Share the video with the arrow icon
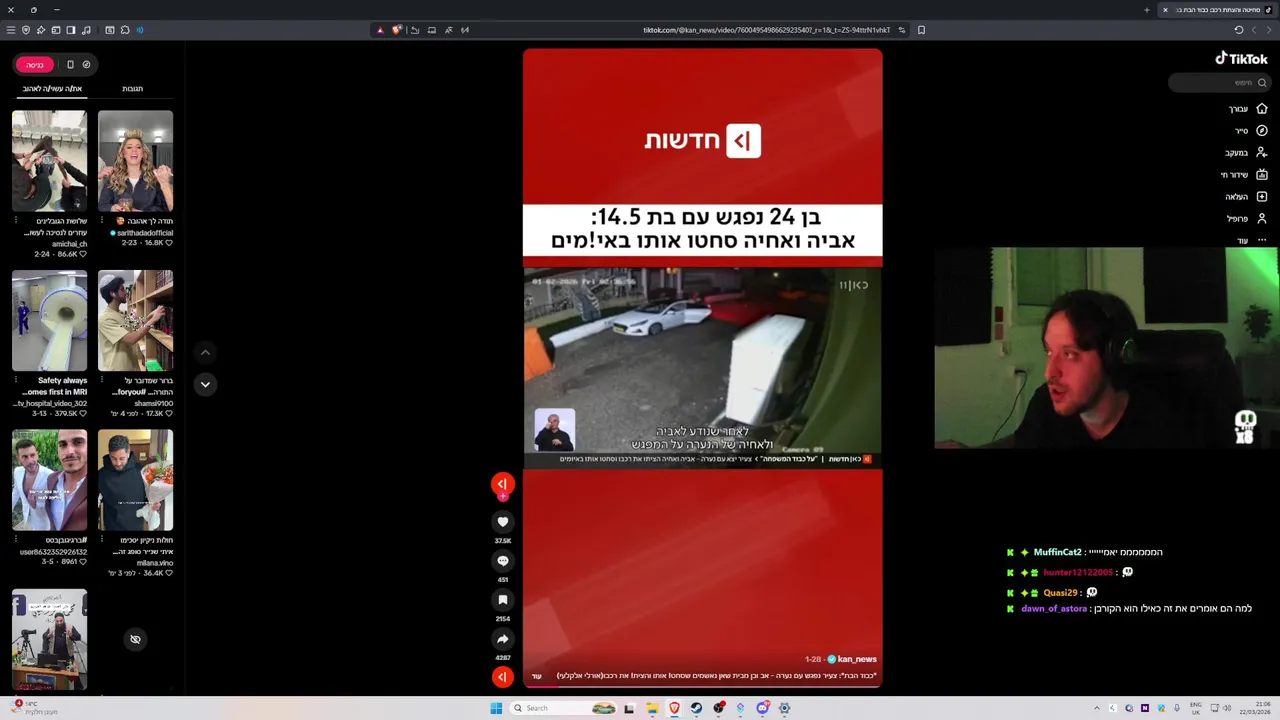The width and height of the screenshot is (1280, 720). 503,639
